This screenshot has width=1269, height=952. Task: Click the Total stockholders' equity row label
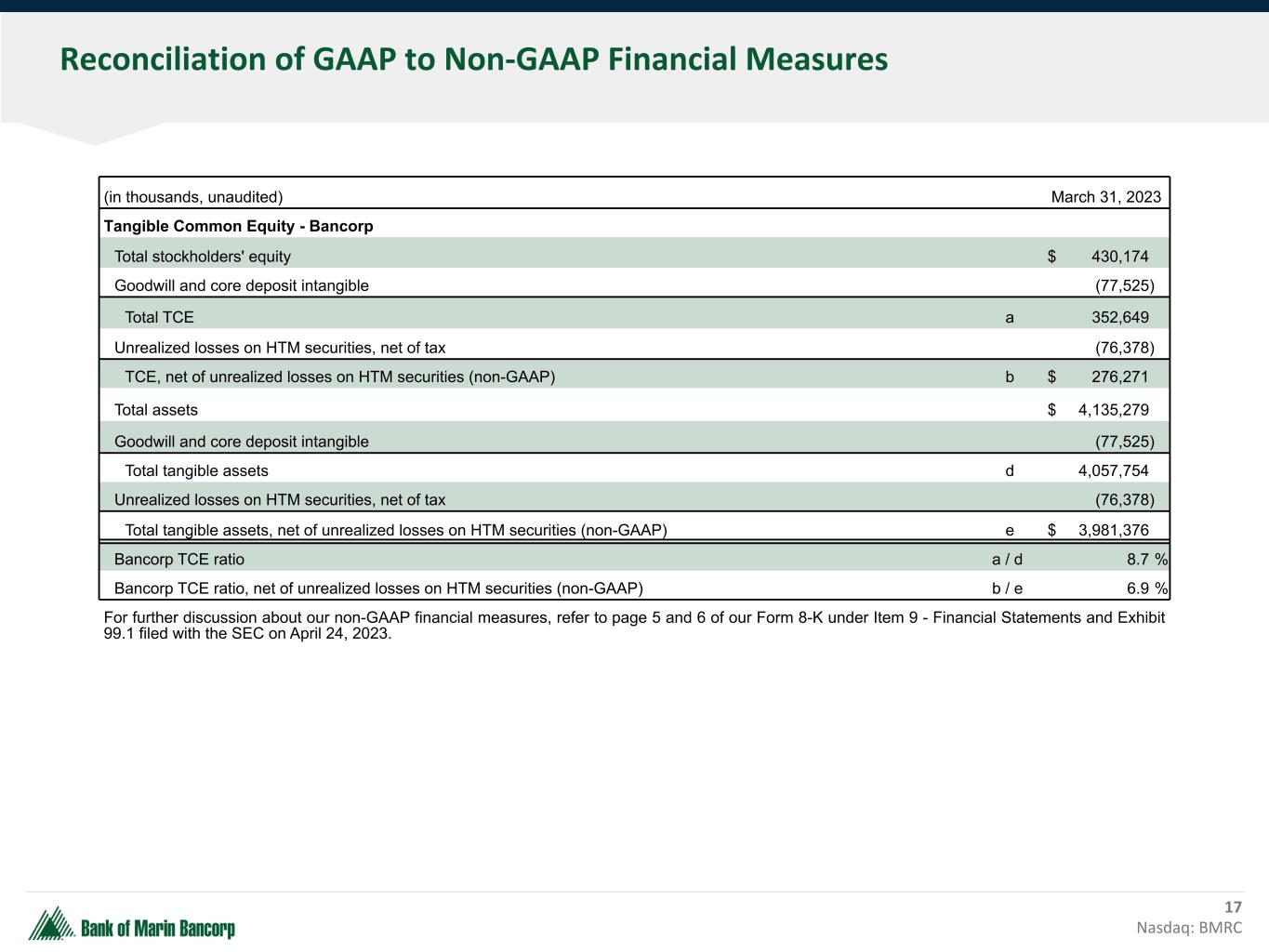tap(202, 257)
